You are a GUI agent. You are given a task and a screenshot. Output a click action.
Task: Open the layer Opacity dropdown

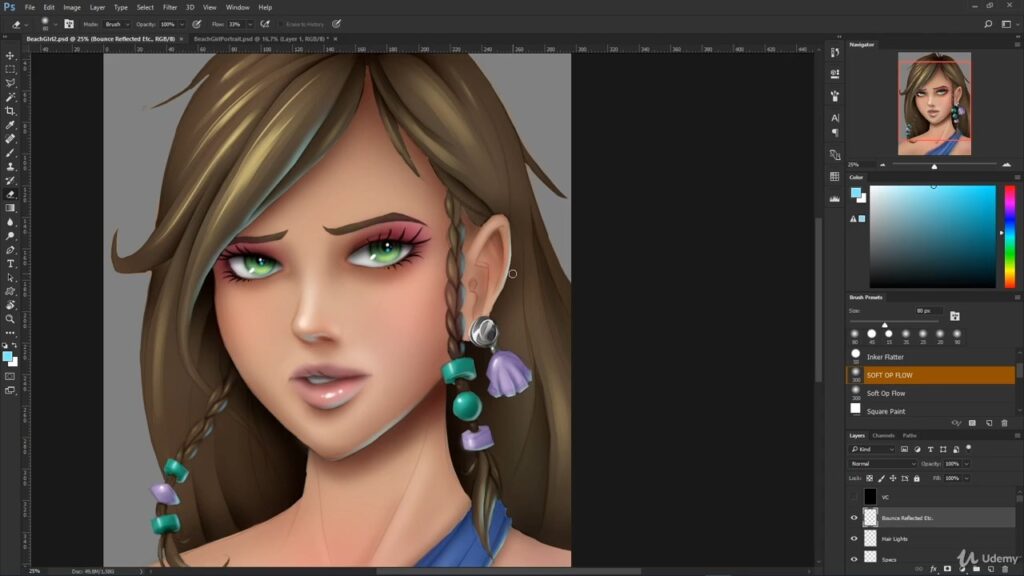[x=967, y=464]
